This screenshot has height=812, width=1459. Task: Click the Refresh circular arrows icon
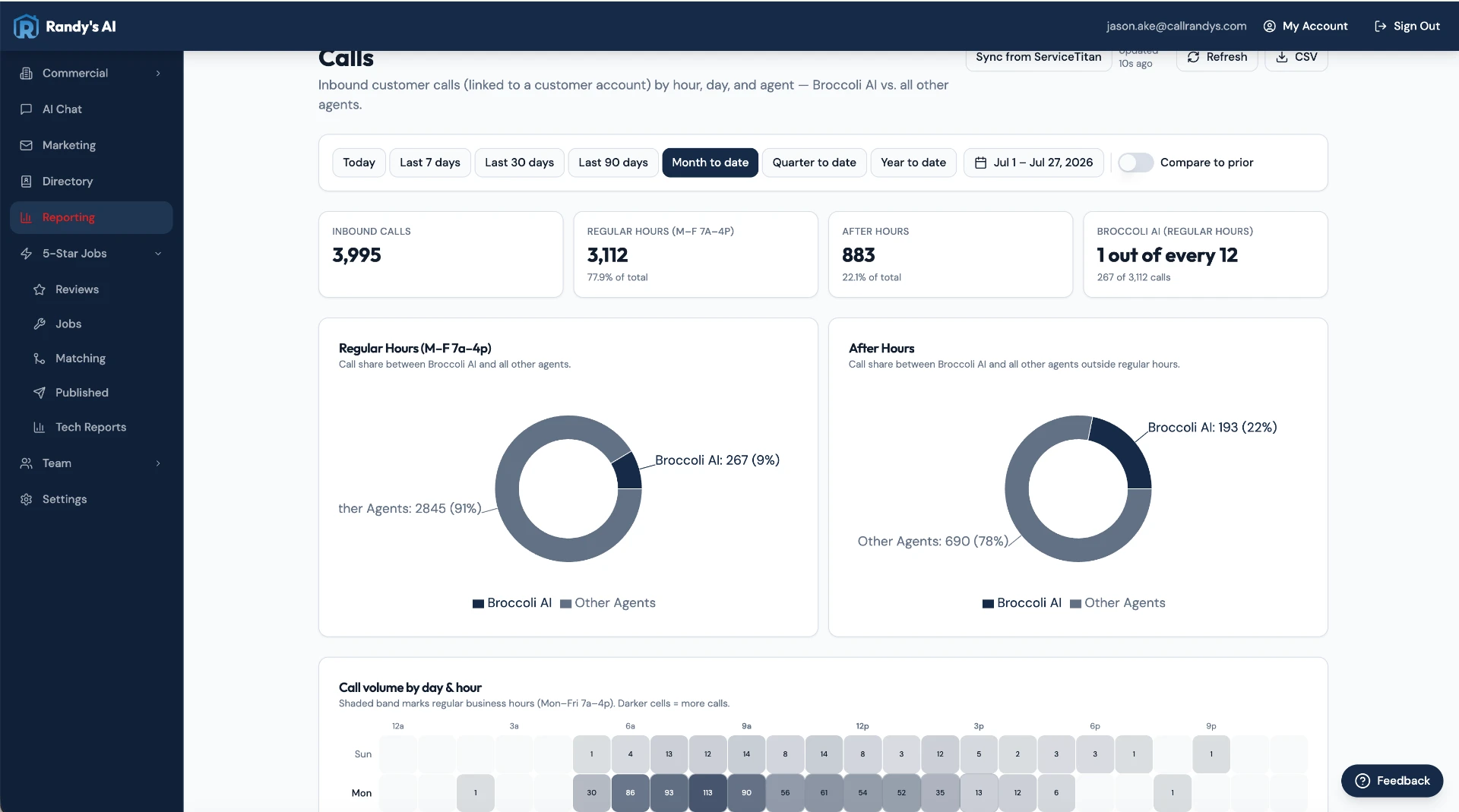1193,57
